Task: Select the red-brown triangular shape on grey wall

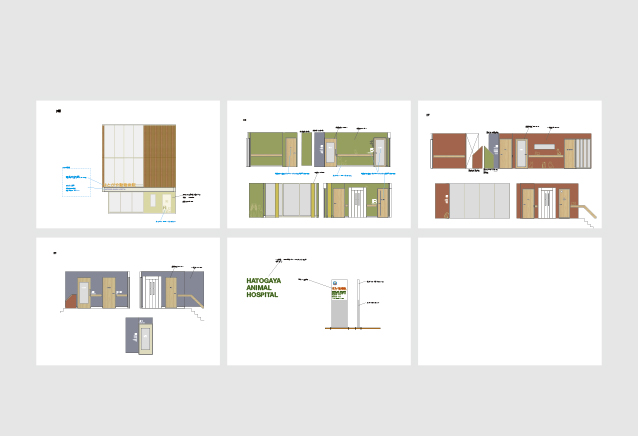Action: [71, 300]
